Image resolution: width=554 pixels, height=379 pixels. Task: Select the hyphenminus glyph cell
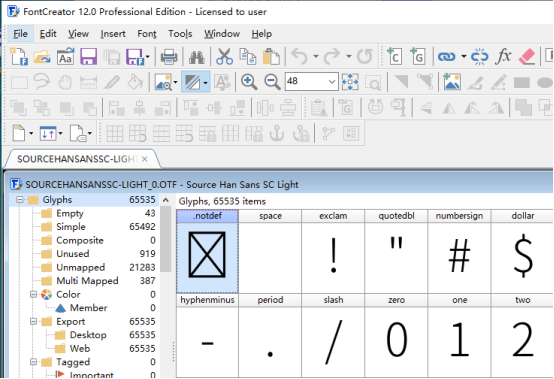(207, 336)
